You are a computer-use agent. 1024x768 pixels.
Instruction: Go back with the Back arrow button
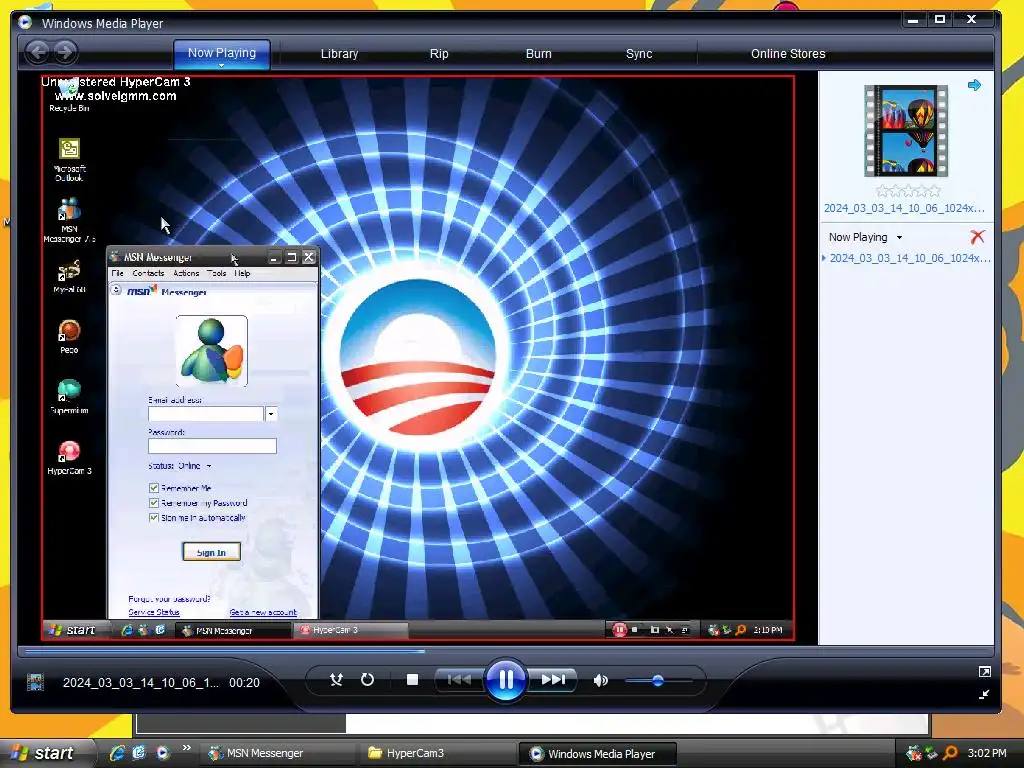point(38,52)
